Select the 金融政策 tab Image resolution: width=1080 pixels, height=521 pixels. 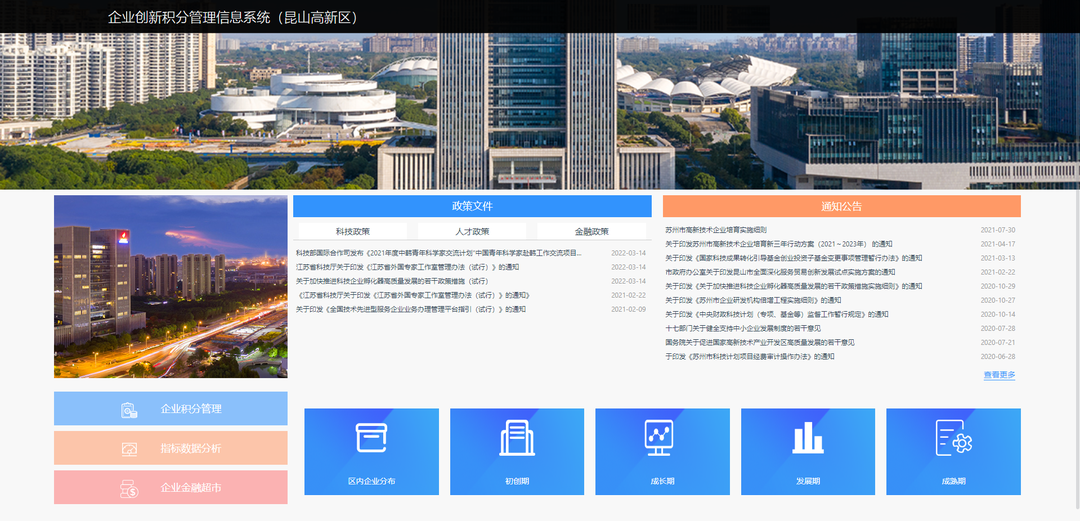591,231
